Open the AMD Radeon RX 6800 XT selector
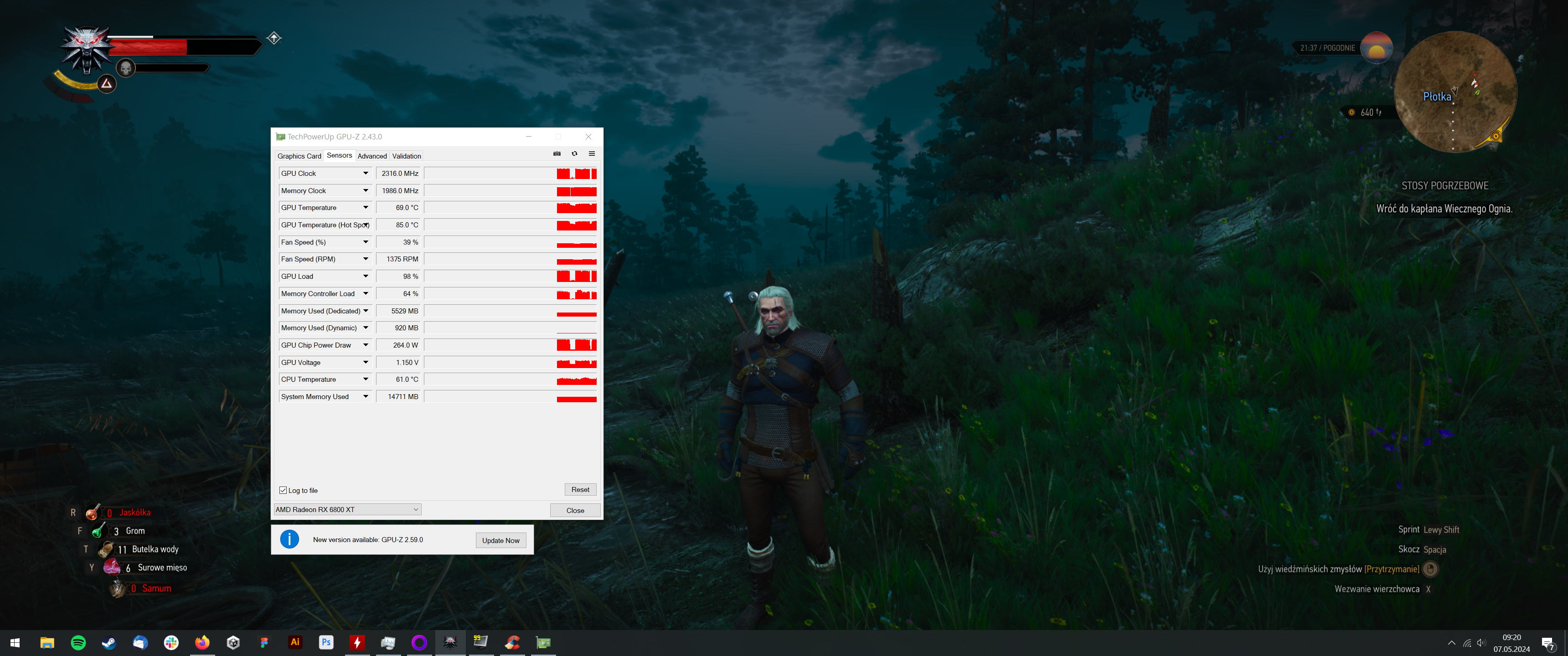1568x656 pixels. pos(347,510)
